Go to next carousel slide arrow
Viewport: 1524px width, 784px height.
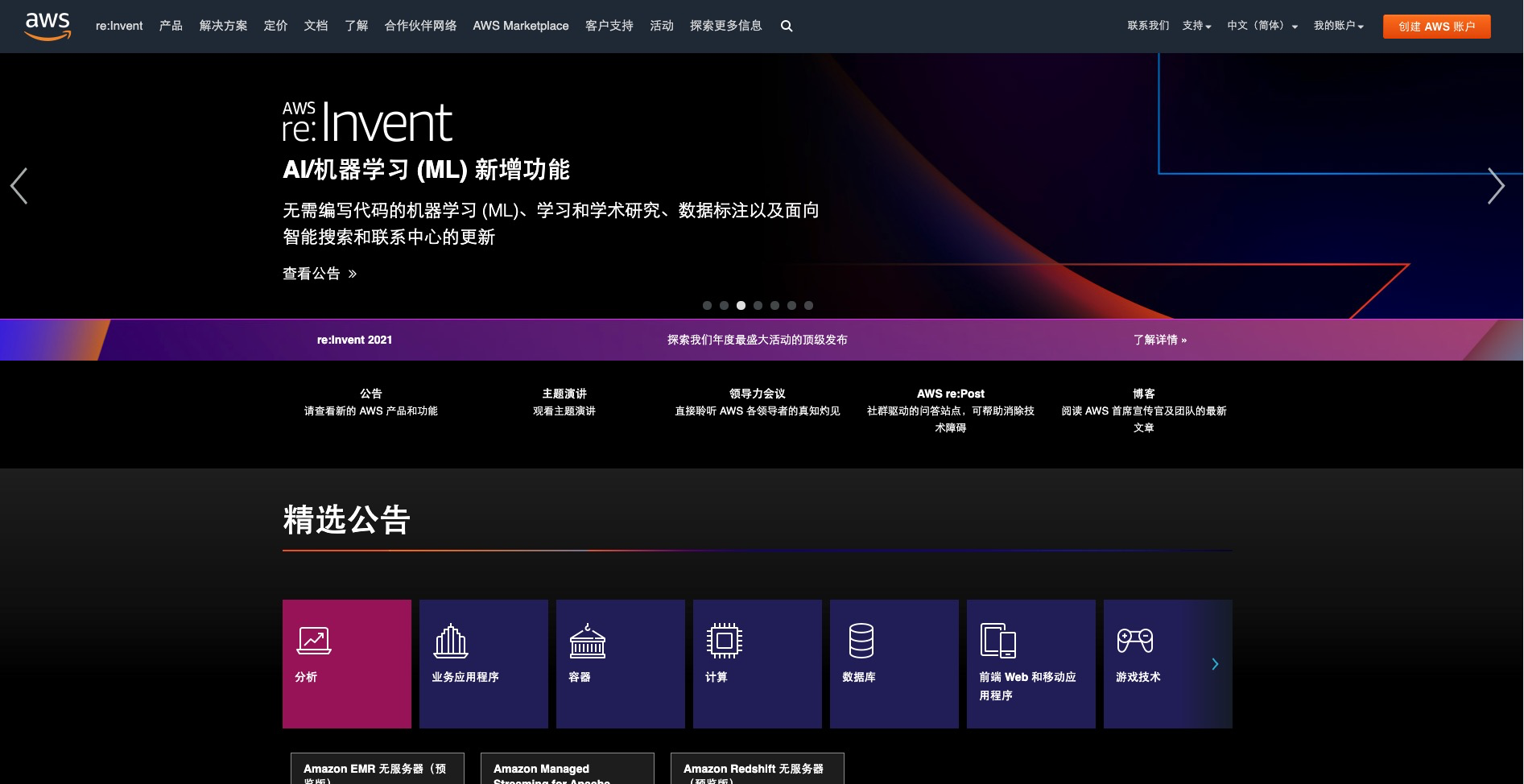coord(1496,186)
